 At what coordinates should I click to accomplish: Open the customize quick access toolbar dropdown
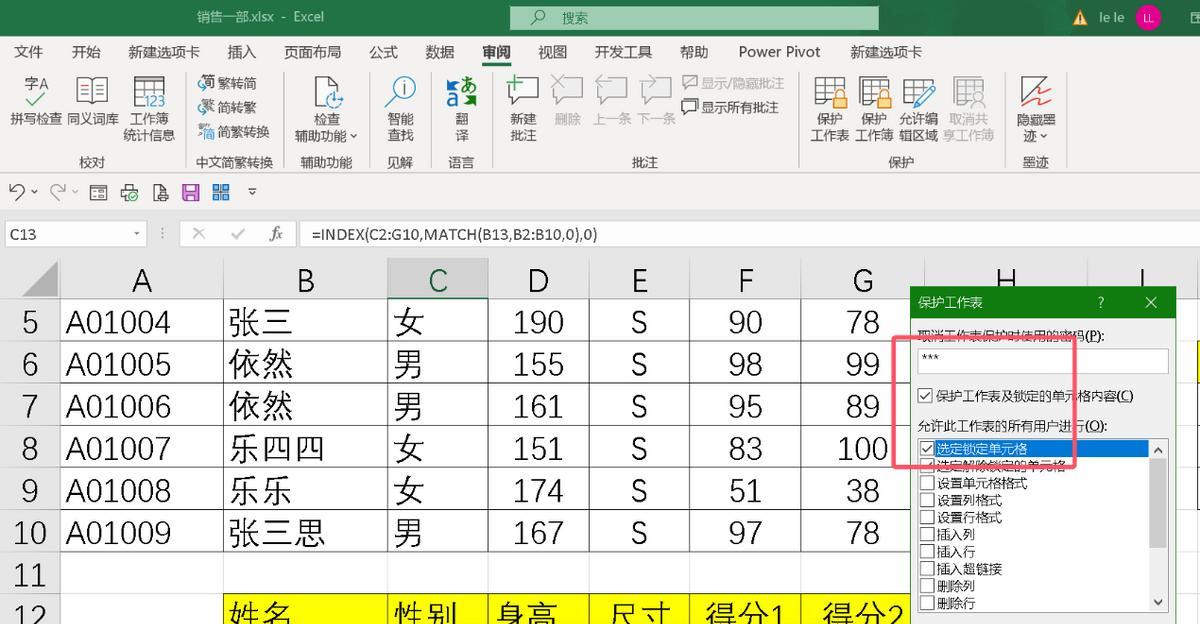[252, 192]
